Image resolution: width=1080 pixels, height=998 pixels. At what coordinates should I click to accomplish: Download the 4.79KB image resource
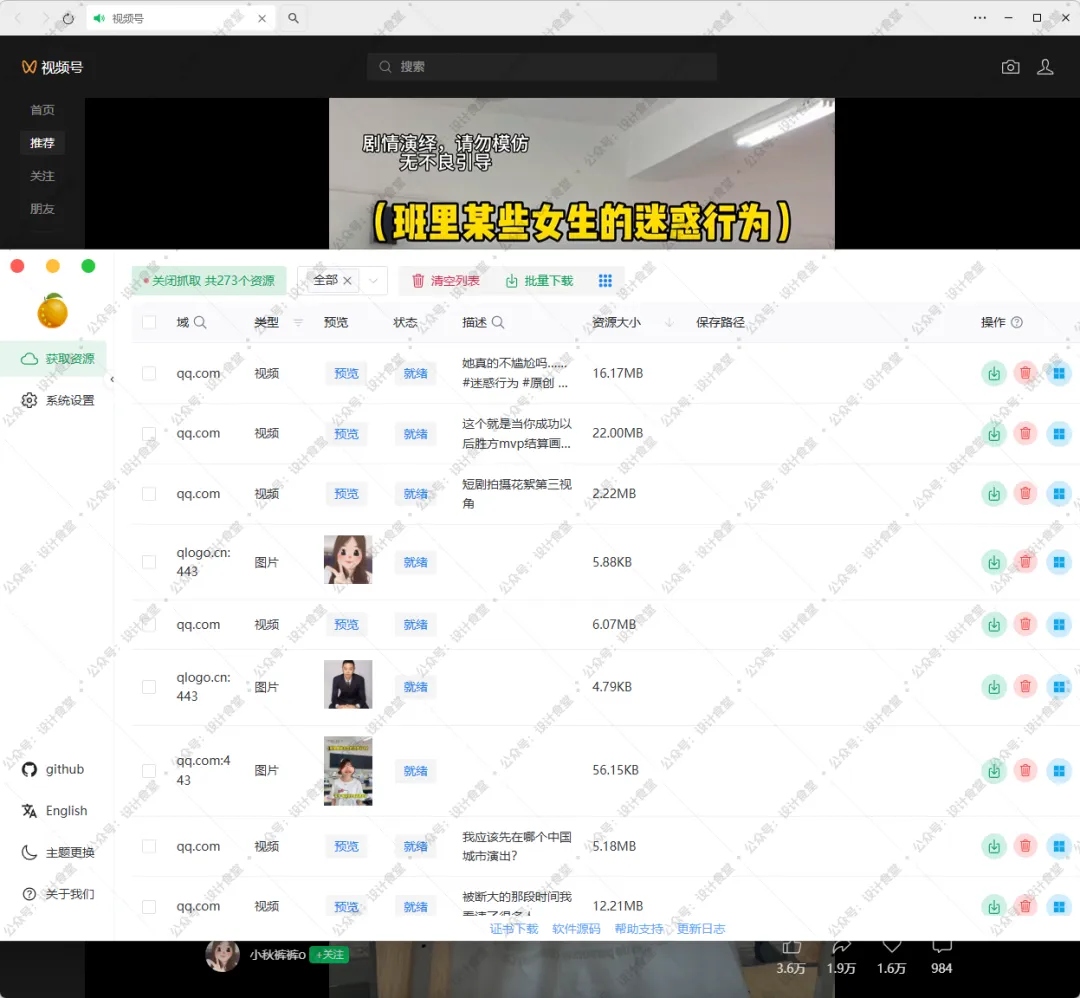pyautogui.click(x=994, y=687)
